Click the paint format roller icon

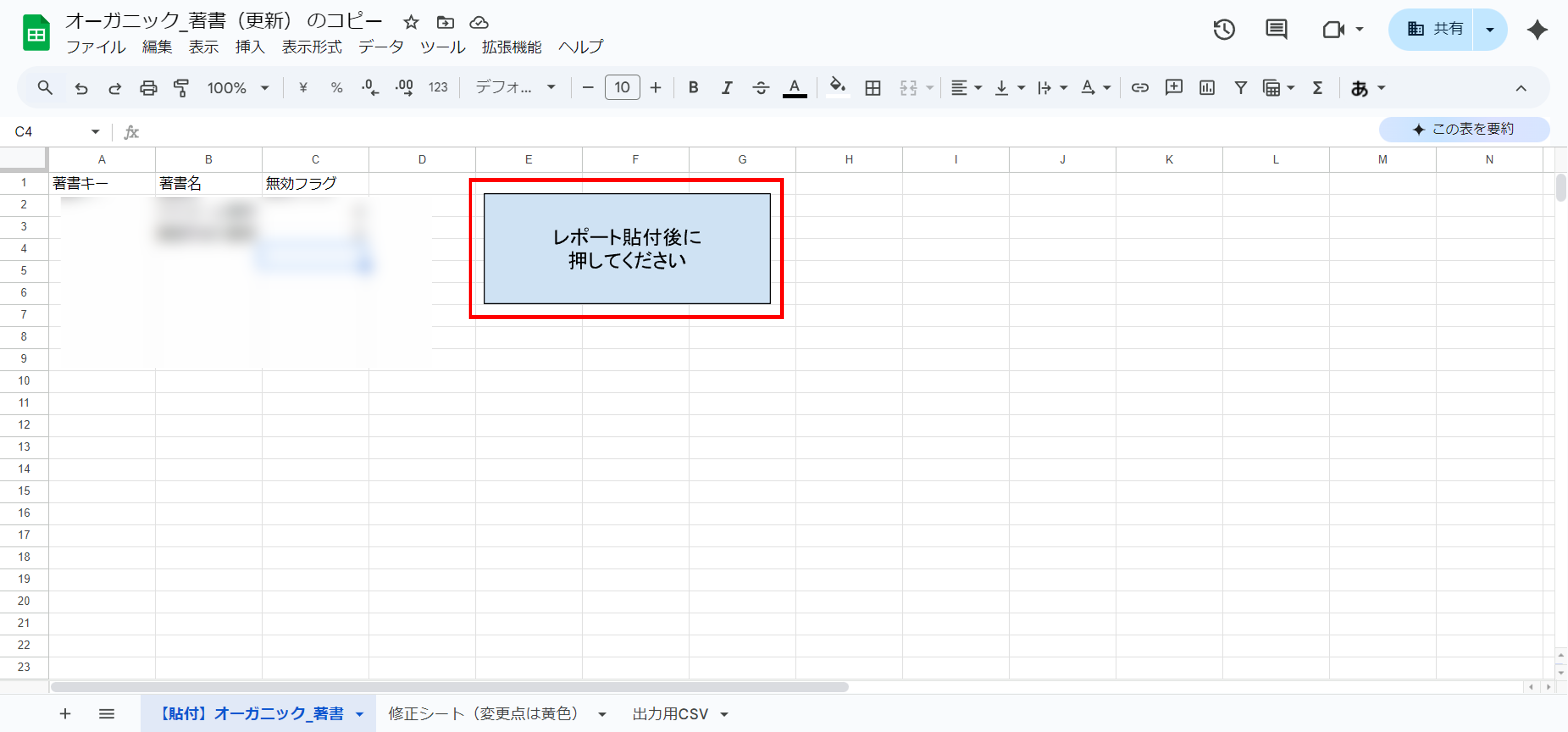(181, 88)
